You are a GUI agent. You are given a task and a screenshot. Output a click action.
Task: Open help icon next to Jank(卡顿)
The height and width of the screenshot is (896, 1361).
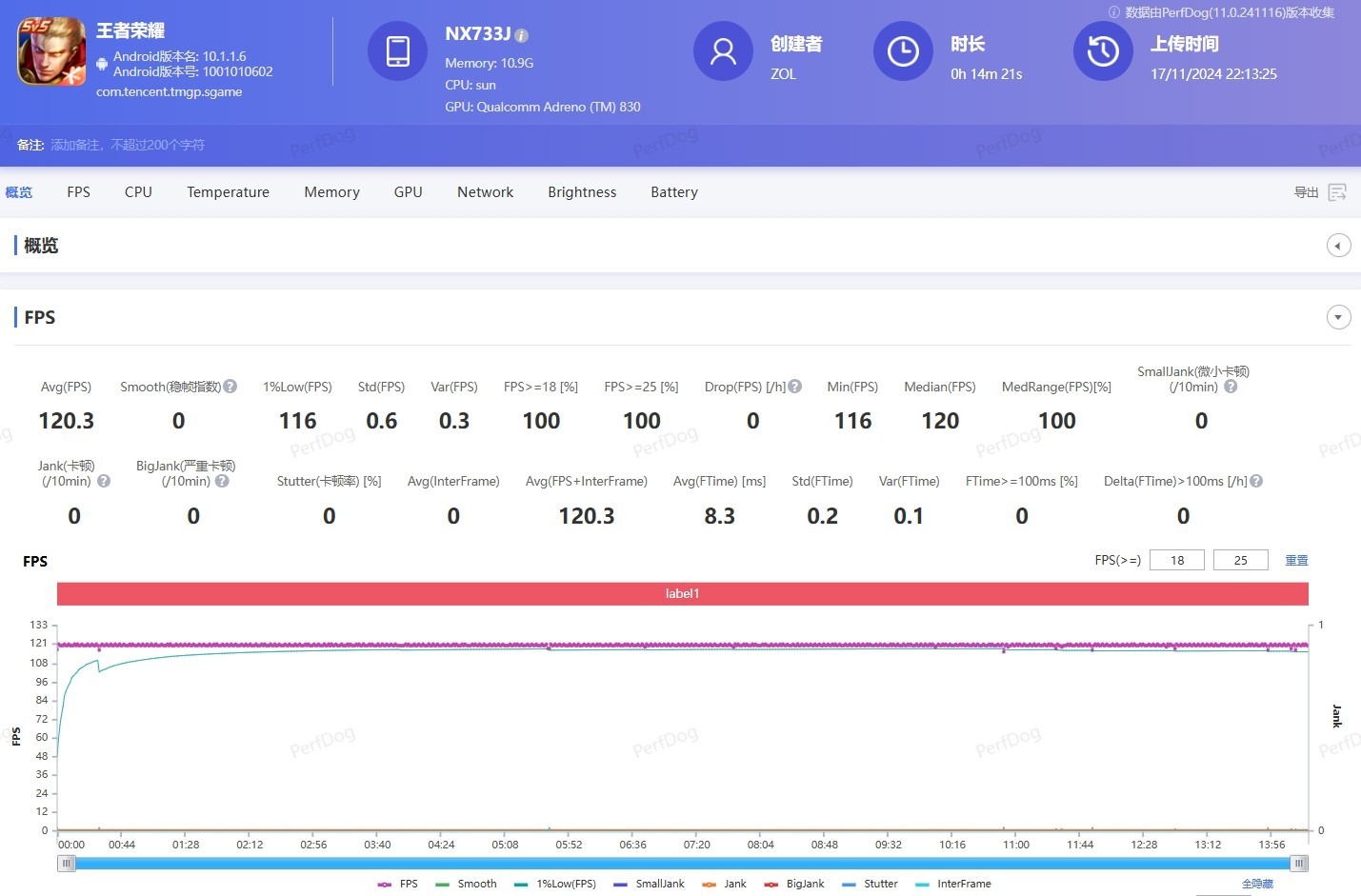104,481
